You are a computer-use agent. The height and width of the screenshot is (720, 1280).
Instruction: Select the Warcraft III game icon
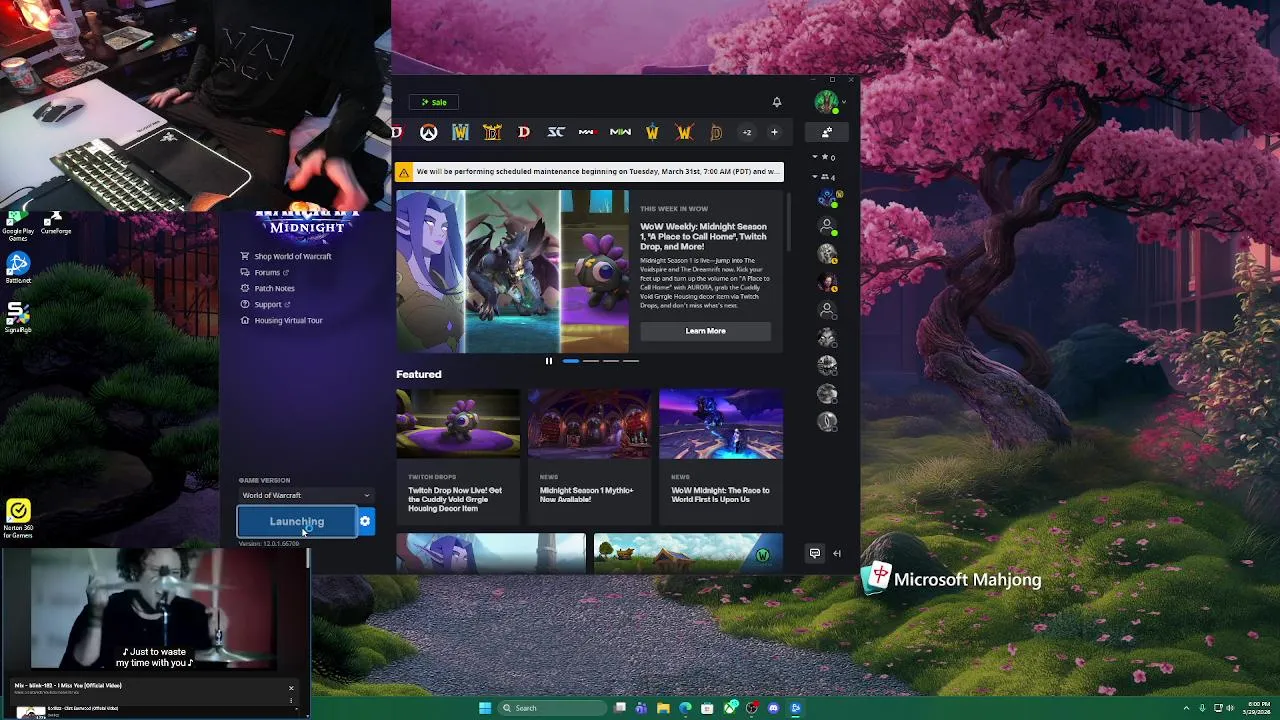(x=460, y=132)
